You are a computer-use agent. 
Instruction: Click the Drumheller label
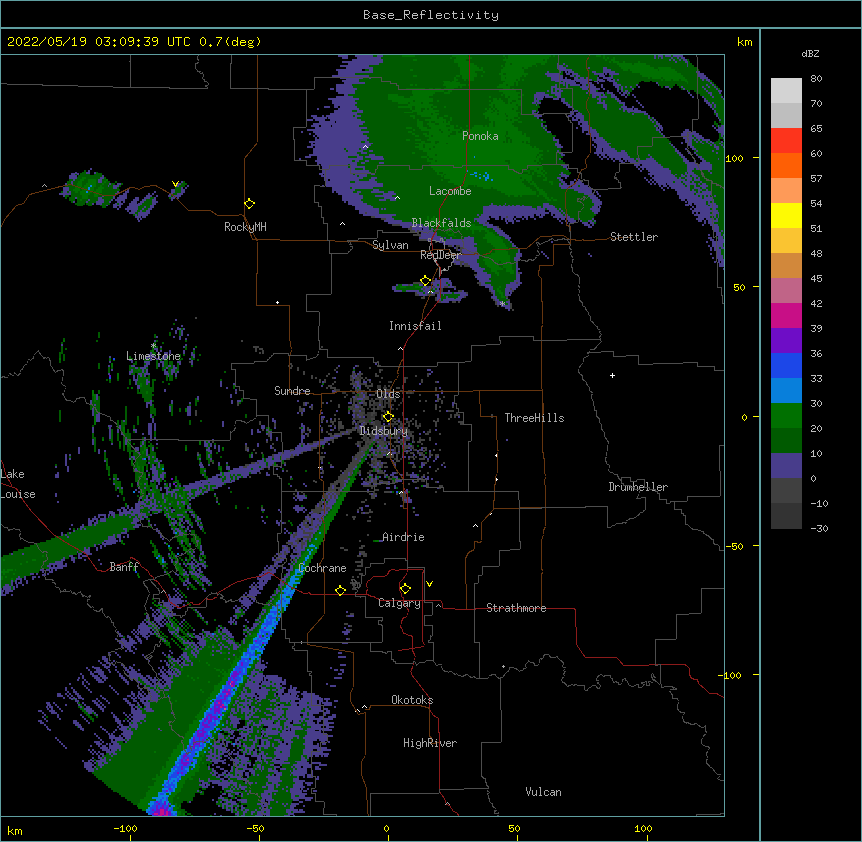point(638,487)
